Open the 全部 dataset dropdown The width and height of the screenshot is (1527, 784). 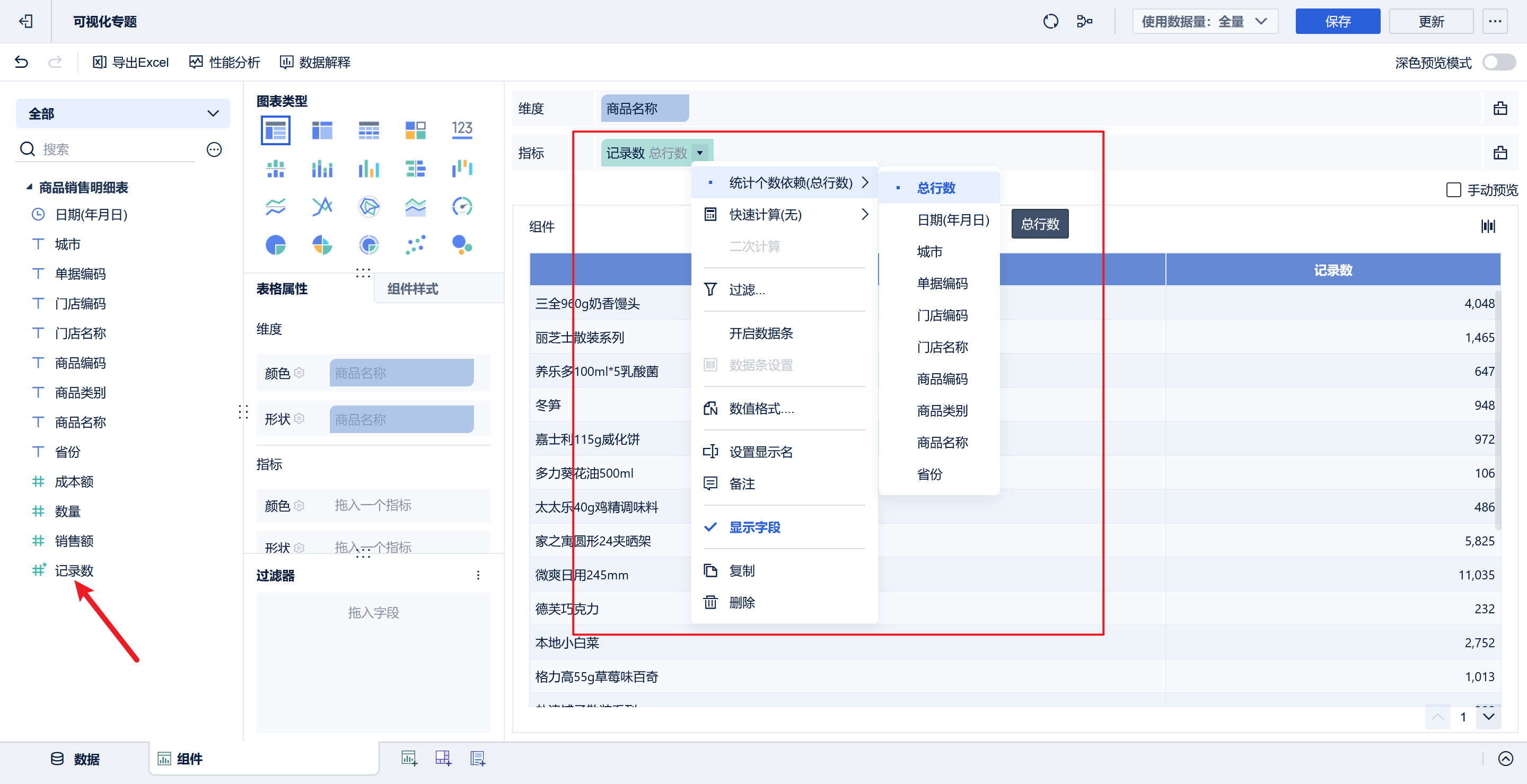point(122,113)
